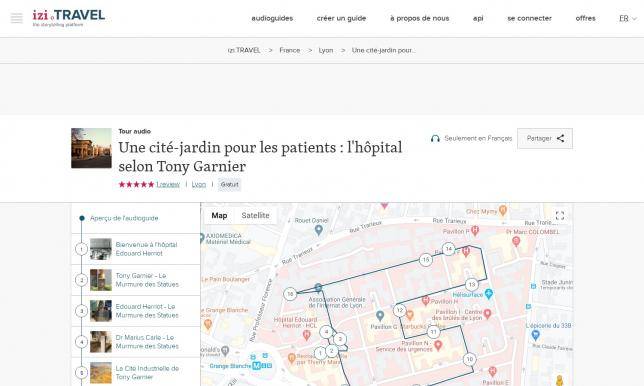Viewport: 644px width, 386px height.
Task: Open Dr Marius Carle - Le Murmure des Statues
Action: pos(136,342)
